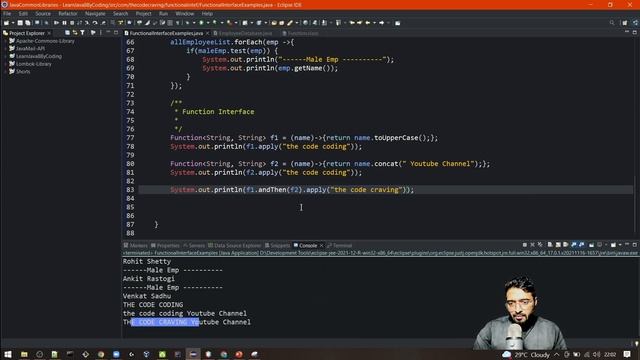The width and height of the screenshot is (640, 360).
Task: Click the Resume debug toolbar icon
Action: pyautogui.click(x=56, y=23)
